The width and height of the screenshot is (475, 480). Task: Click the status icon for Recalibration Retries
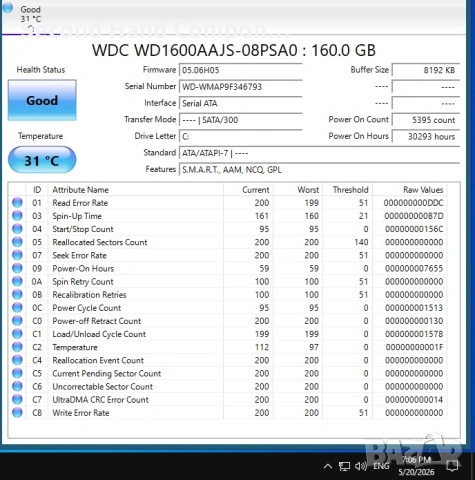click(17, 295)
